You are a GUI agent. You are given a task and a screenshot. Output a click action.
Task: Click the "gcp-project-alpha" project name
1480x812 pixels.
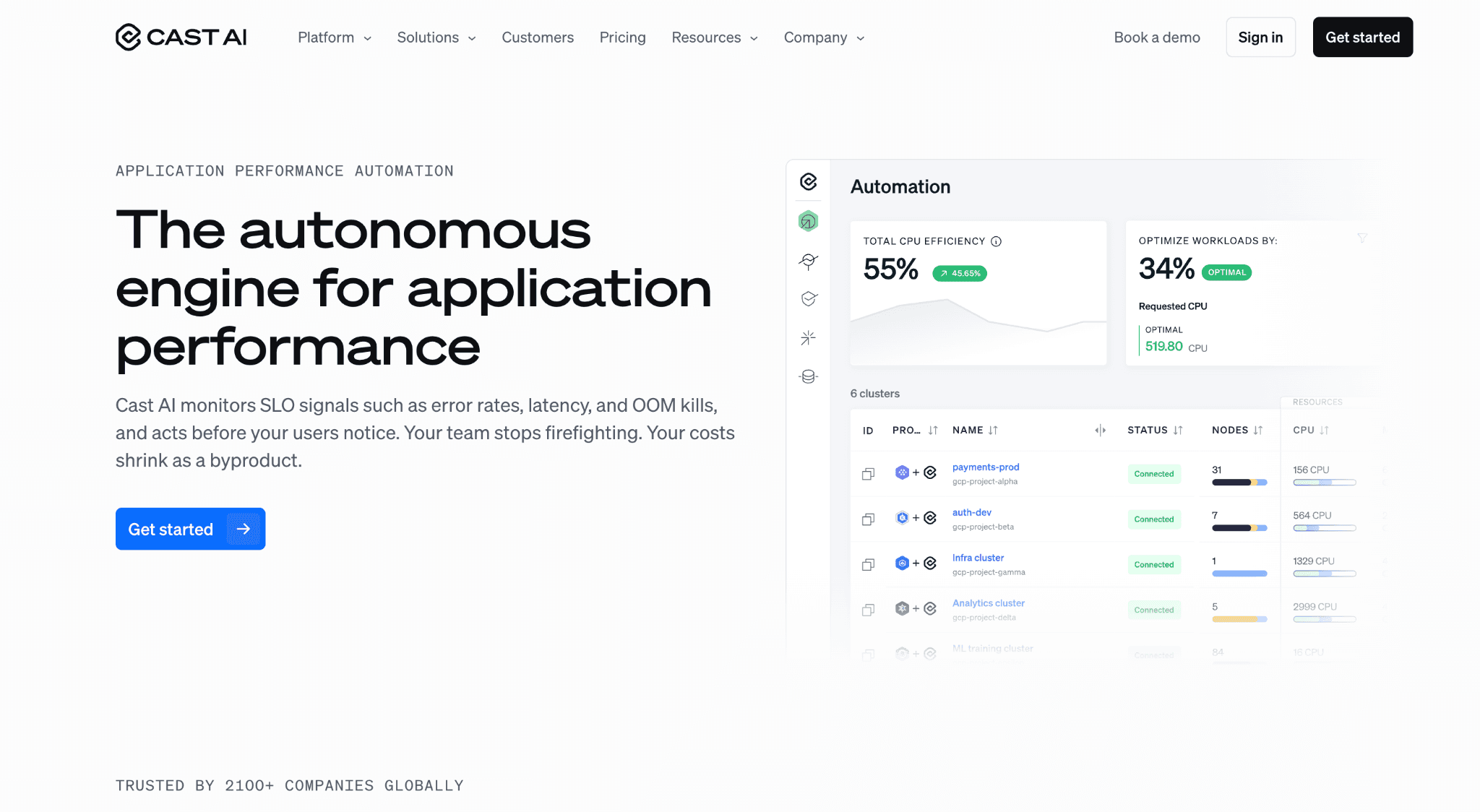pyautogui.click(x=985, y=482)
